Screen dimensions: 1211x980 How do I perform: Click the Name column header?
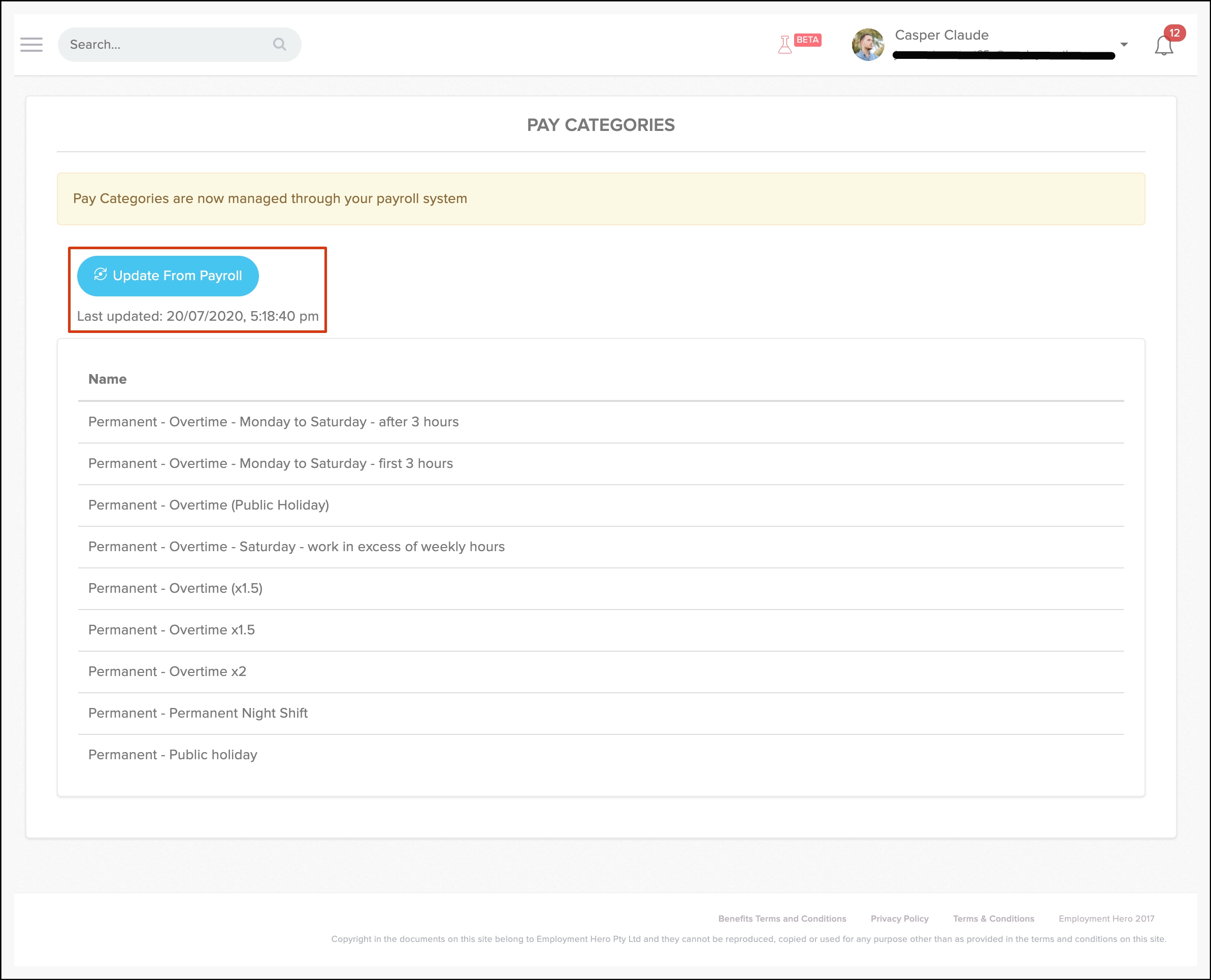[x=107, y=379]
